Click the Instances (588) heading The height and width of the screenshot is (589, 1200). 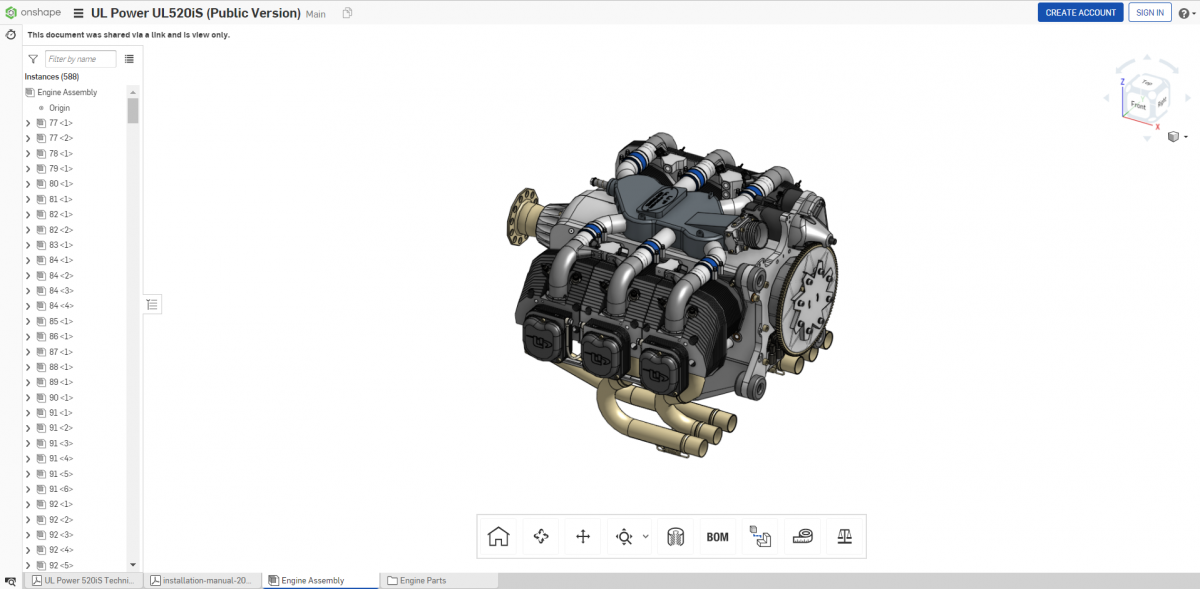tap(52, 76)
